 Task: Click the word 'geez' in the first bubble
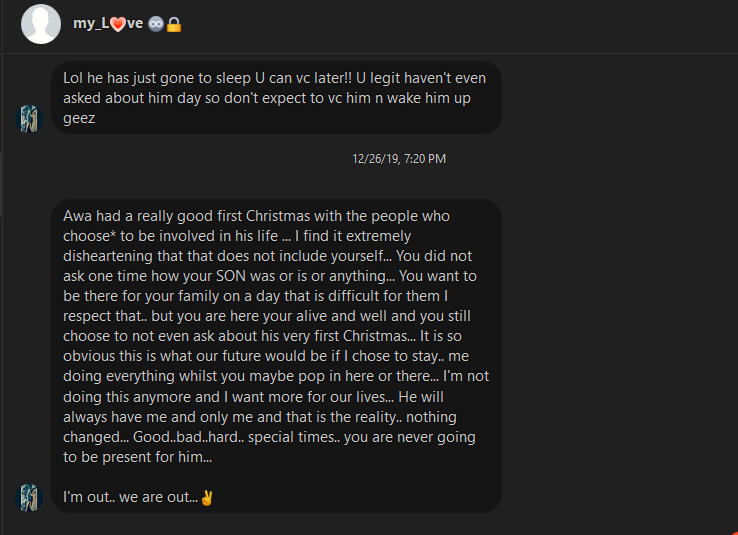[x=79, y=118]
